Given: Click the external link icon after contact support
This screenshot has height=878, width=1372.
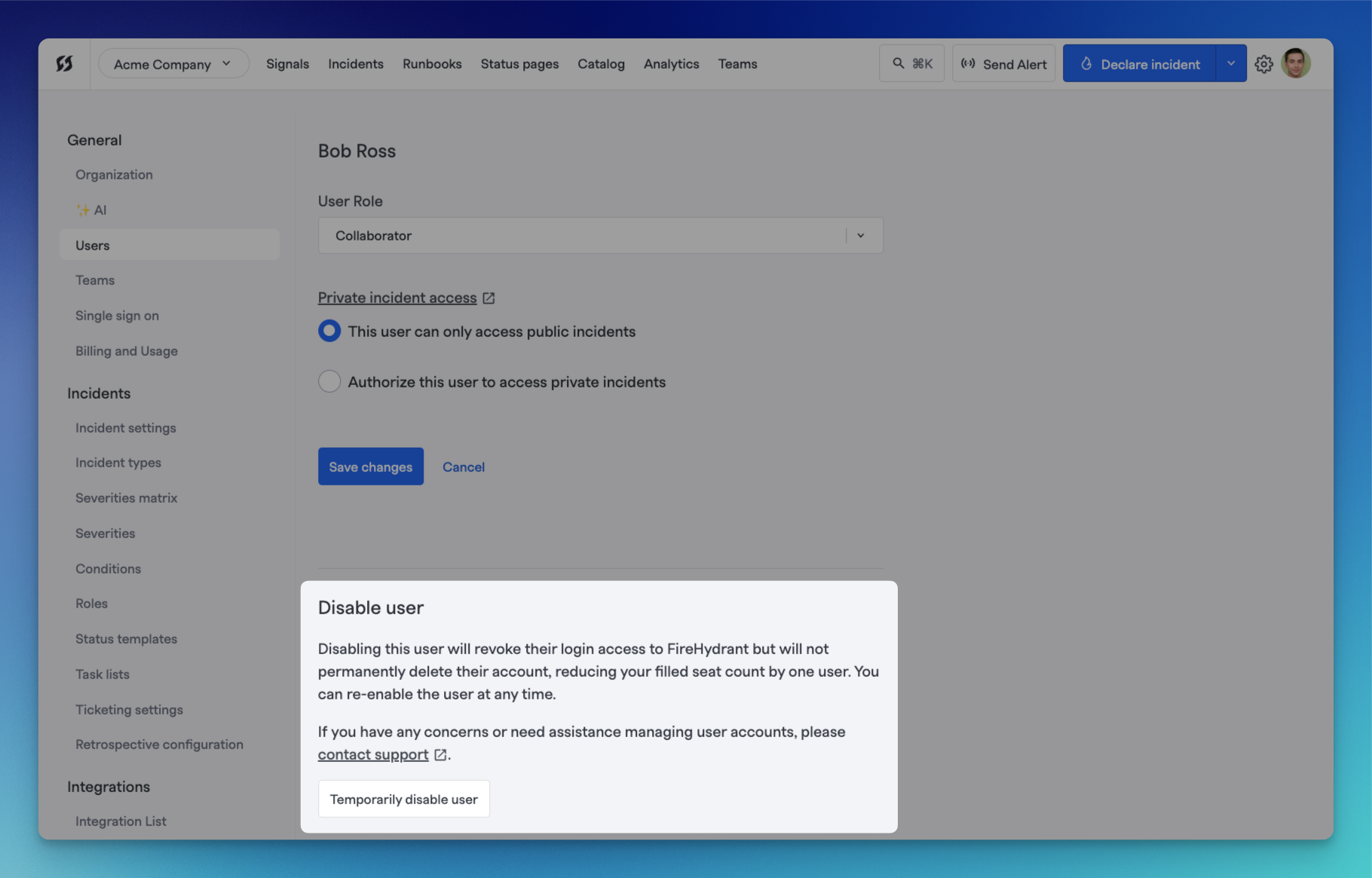Looking at the screenshot, I should [440, 754].
